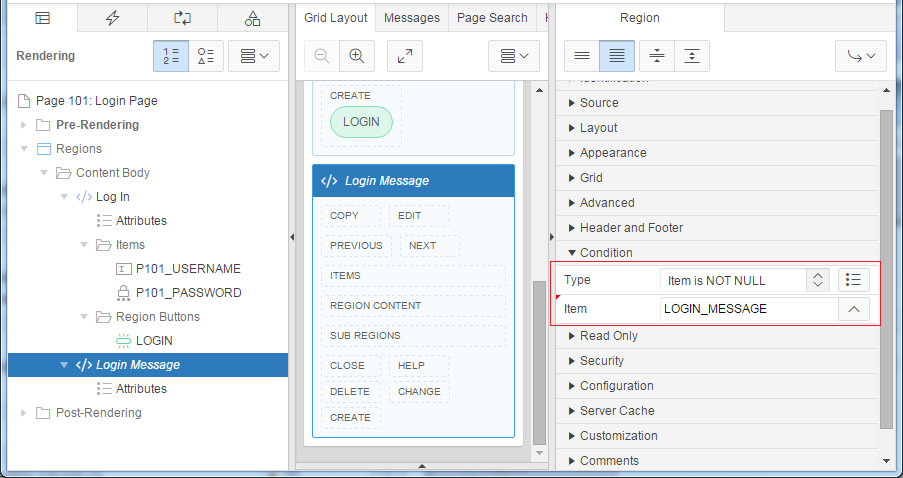
Task: Expand the Post-Rendering tree node
Action: (x=24, y=413)
